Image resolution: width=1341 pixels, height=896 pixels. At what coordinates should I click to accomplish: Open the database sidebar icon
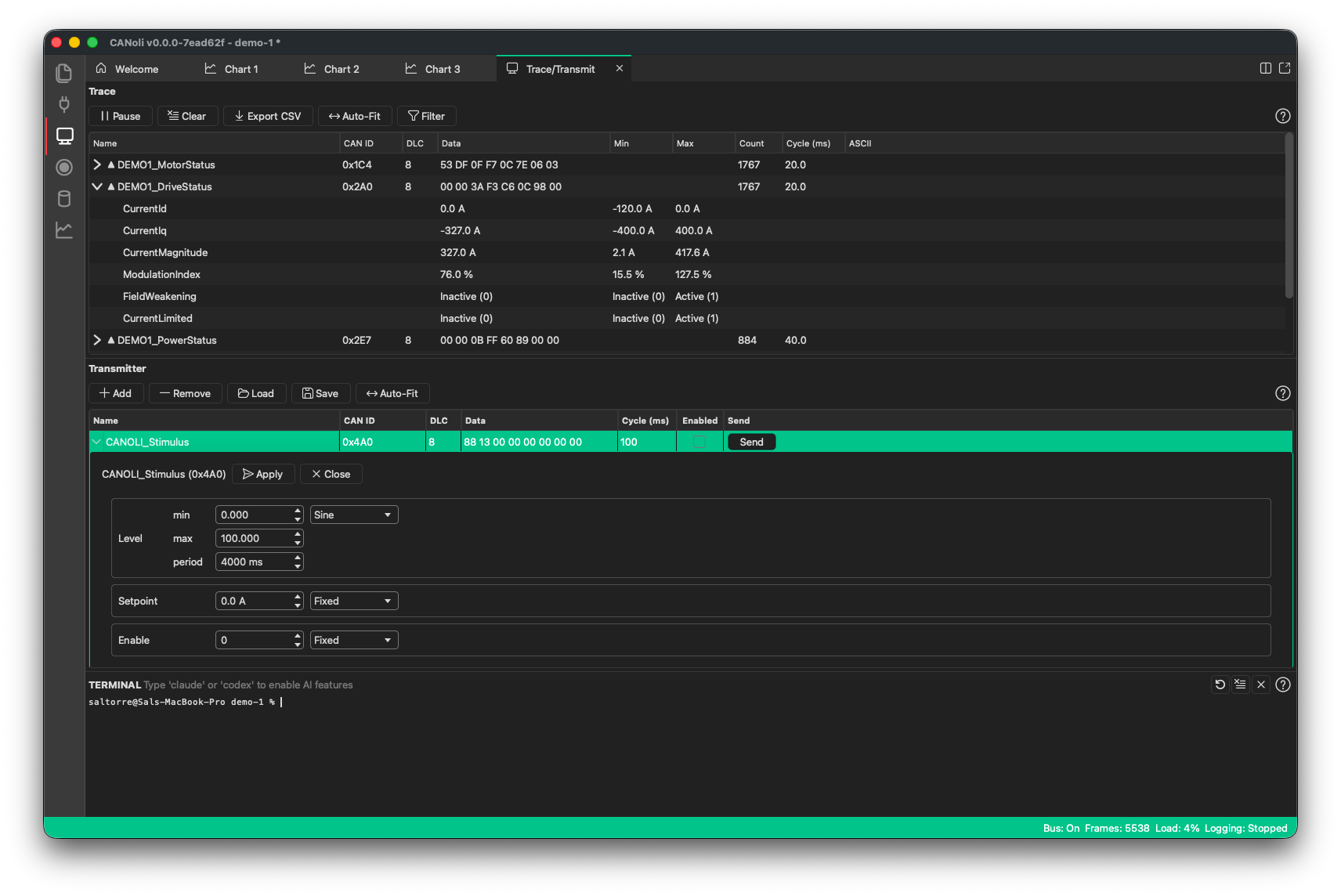64,199
